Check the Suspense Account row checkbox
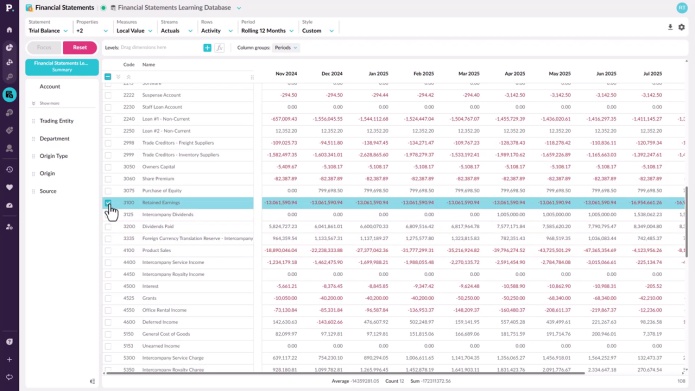The height and width of the screenshot is (391, 695). [108, 95]
